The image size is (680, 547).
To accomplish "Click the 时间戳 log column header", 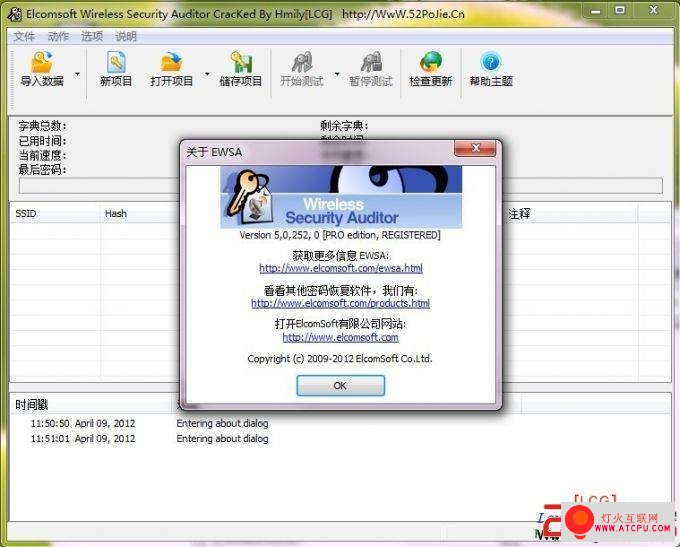I will pos(91,405).
